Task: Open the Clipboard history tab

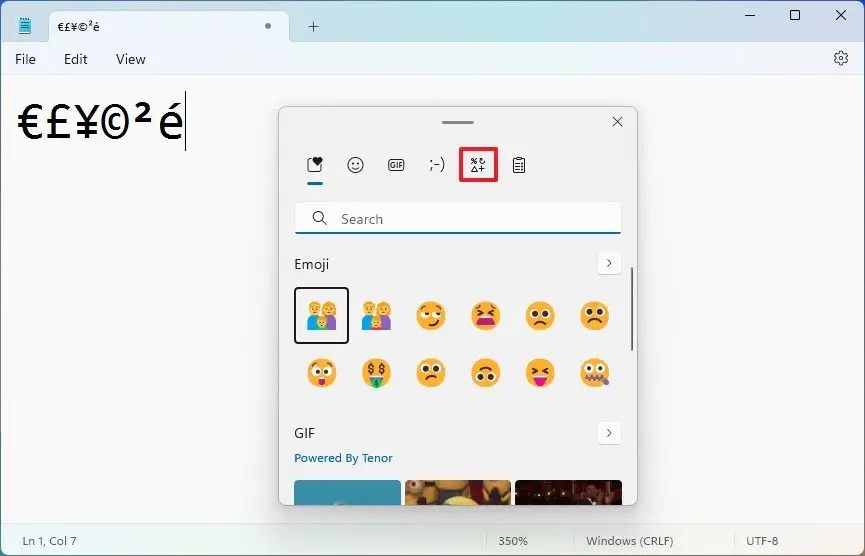Action: click(519, 165)
